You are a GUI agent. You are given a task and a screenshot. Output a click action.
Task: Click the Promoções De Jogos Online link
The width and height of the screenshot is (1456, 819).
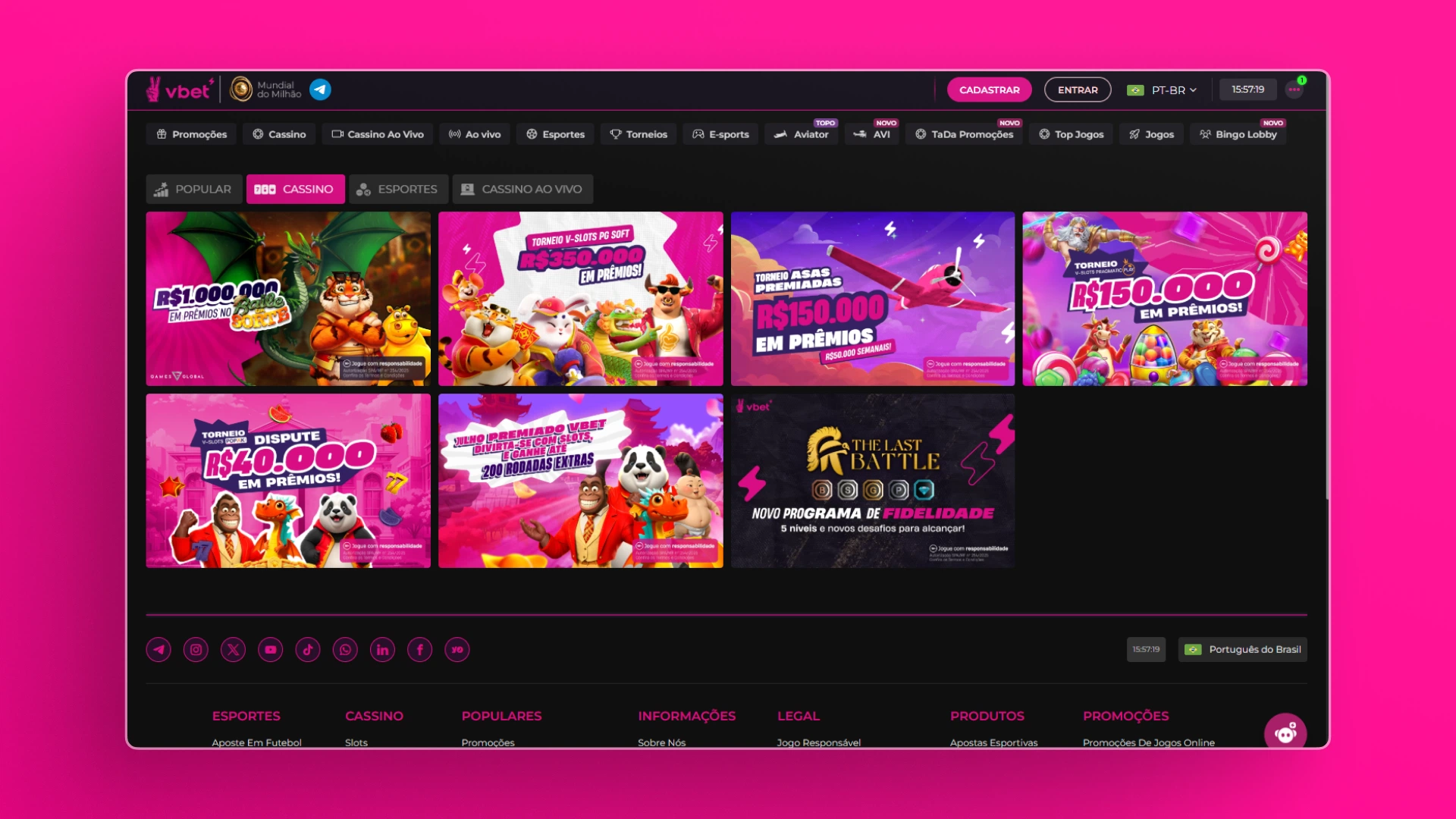click(1149, 742)
